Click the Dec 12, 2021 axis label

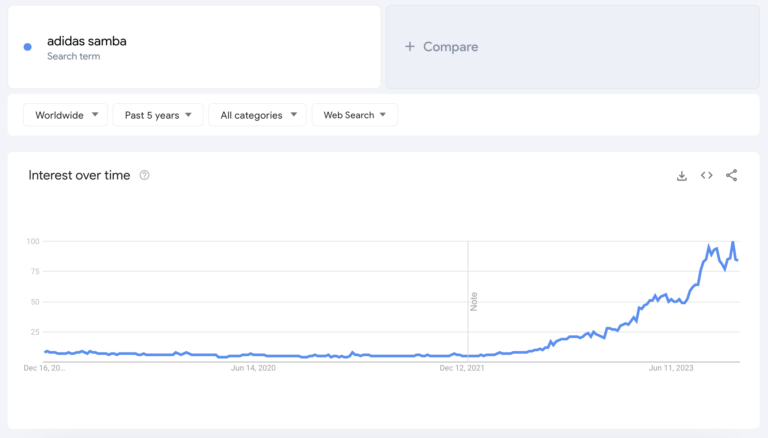pos(462,368)
